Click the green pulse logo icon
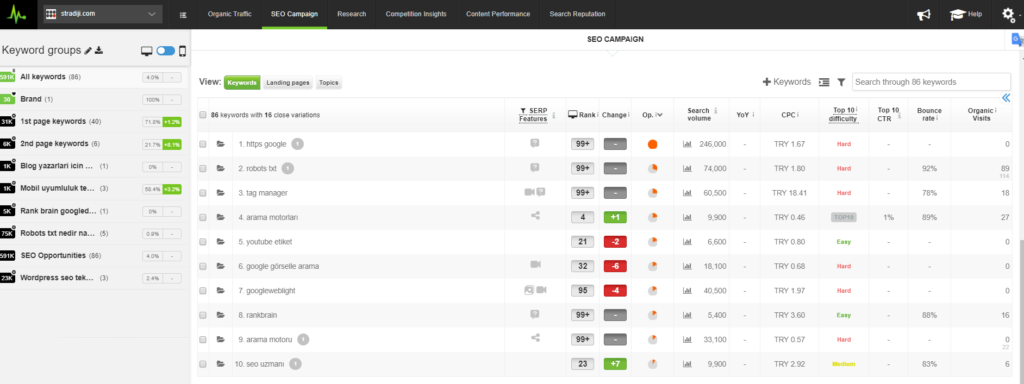1024x384 pixels. point(18,14)
